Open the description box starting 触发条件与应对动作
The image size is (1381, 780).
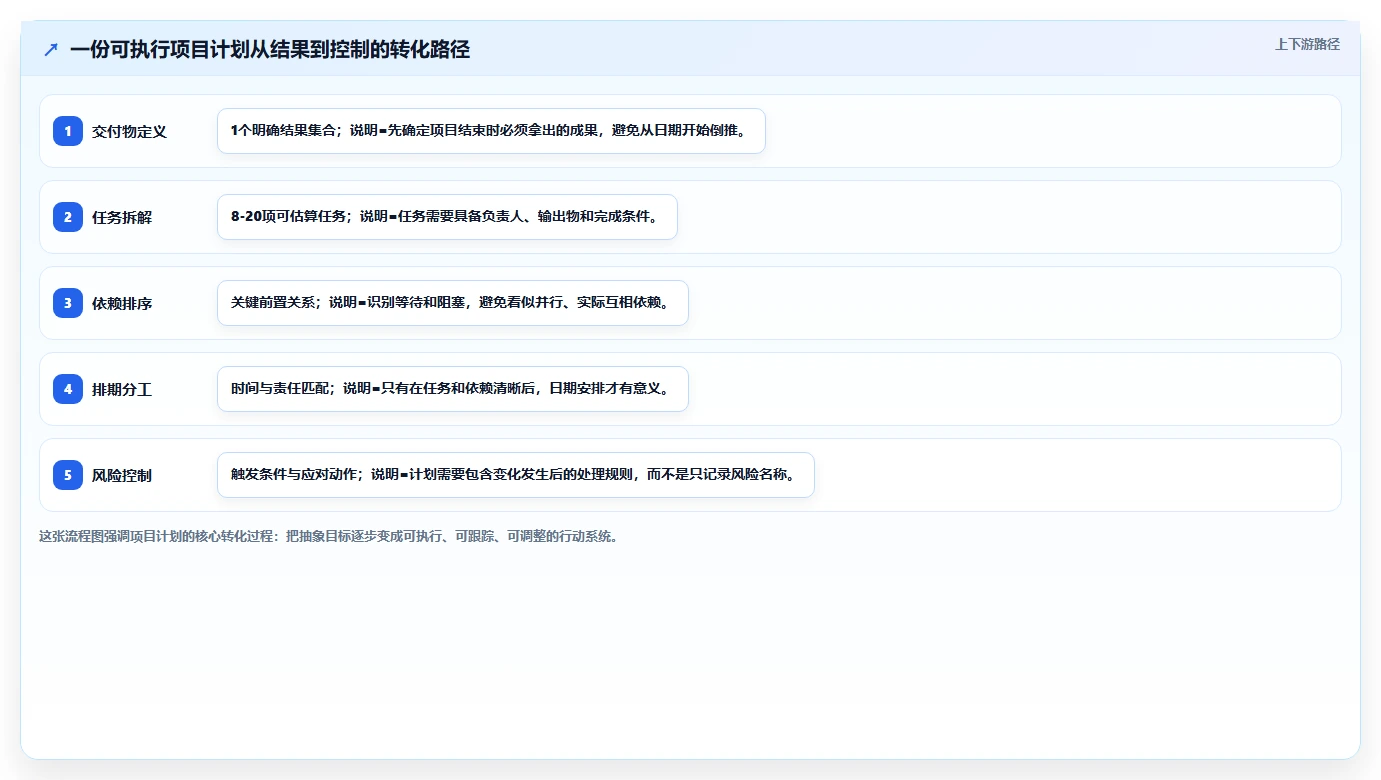pyautogui.click(x=516, y=475)
